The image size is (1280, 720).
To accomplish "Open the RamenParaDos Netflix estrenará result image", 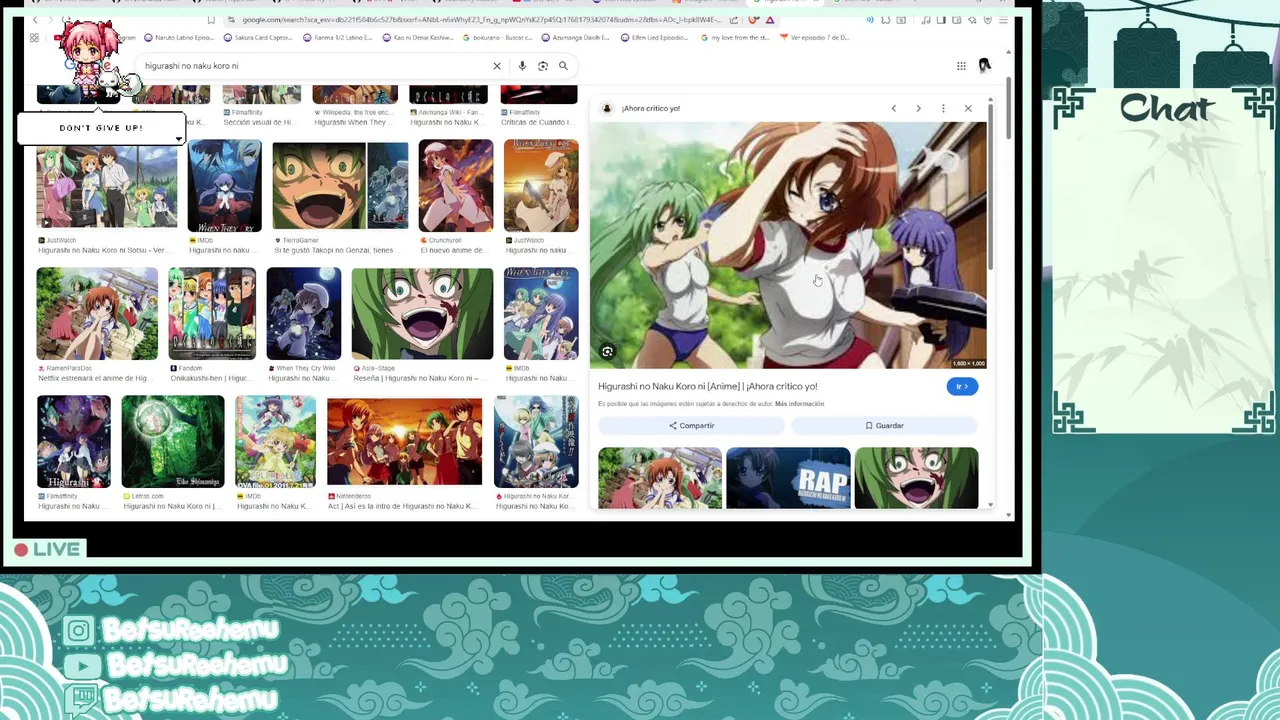I will pyautogui.click(x=97, y=314).
